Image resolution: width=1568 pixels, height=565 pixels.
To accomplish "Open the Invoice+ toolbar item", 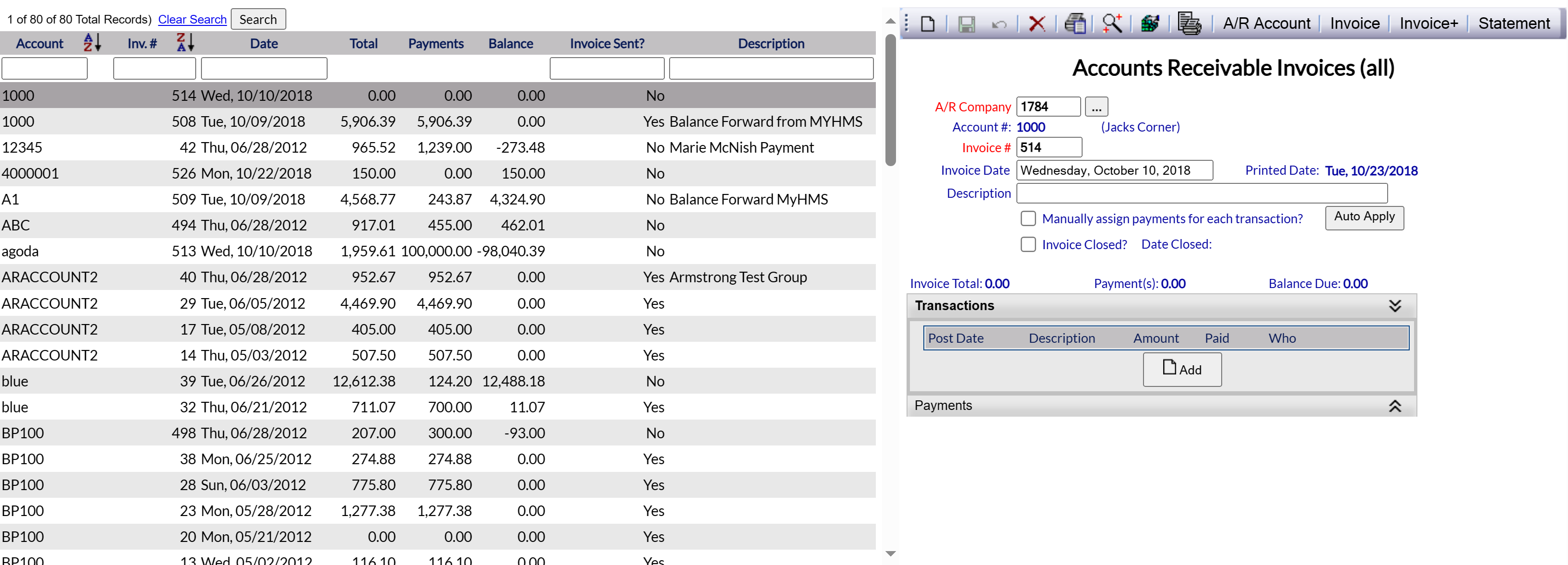I will 1428,23.
